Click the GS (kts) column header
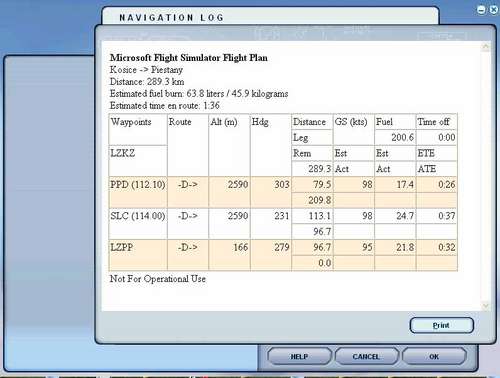 tap(353, 129)
